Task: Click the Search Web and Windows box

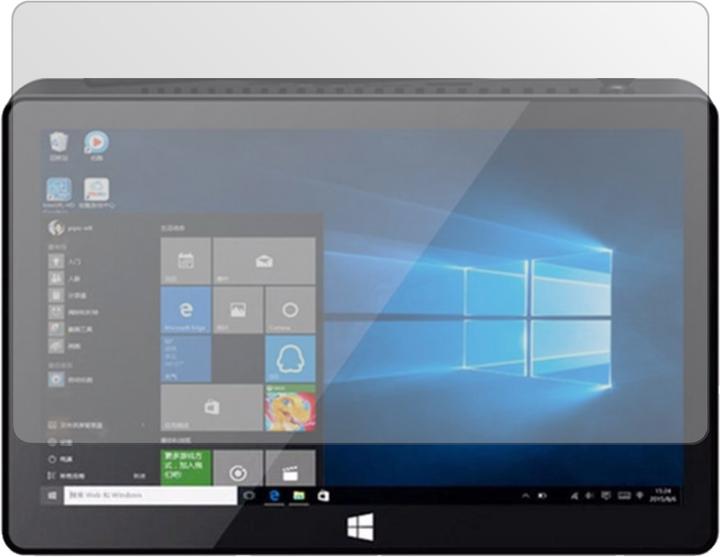Action: click(x=151, y=495)
